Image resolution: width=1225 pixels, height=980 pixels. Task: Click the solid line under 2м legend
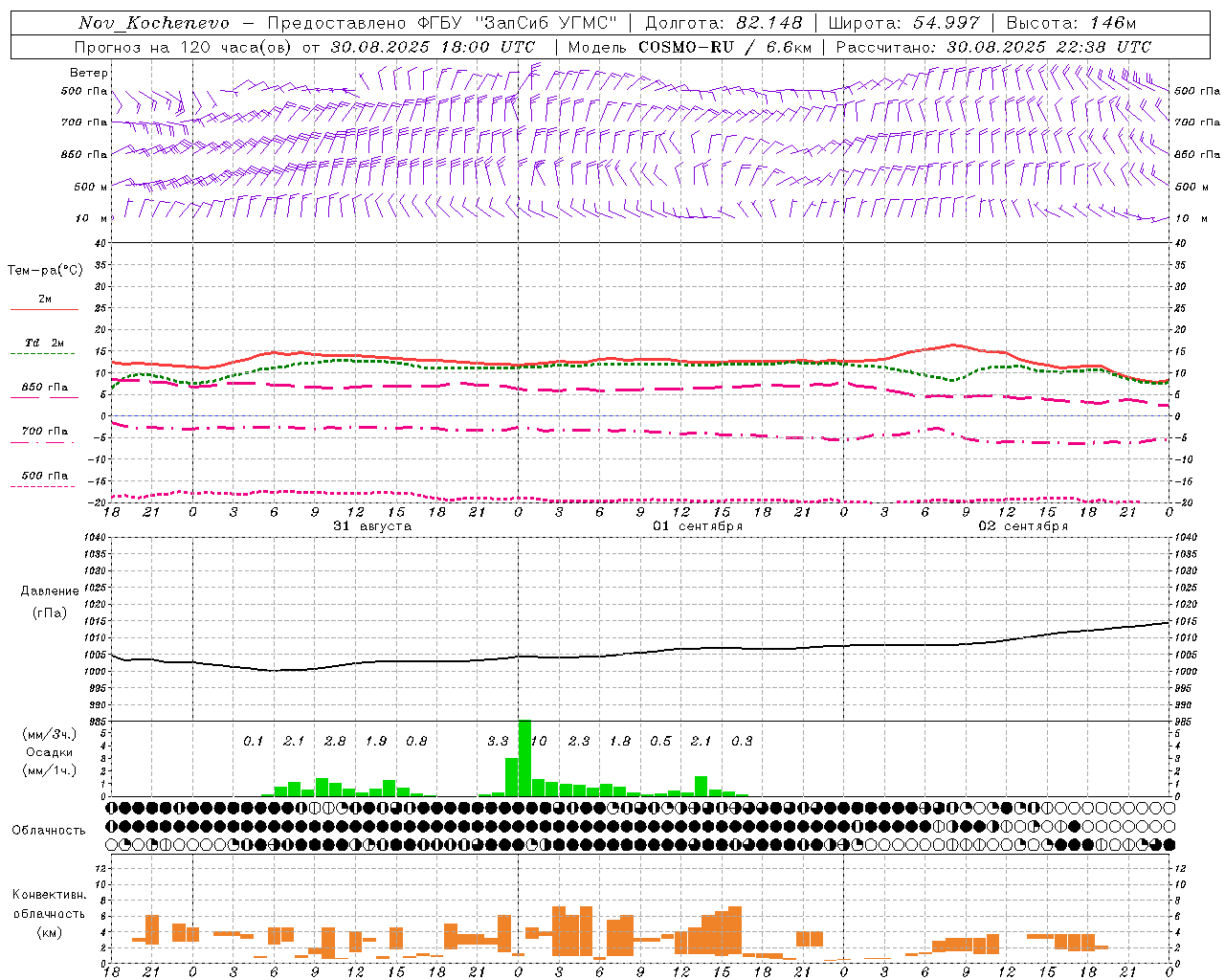pyautogui.click(x=44, y=309)
